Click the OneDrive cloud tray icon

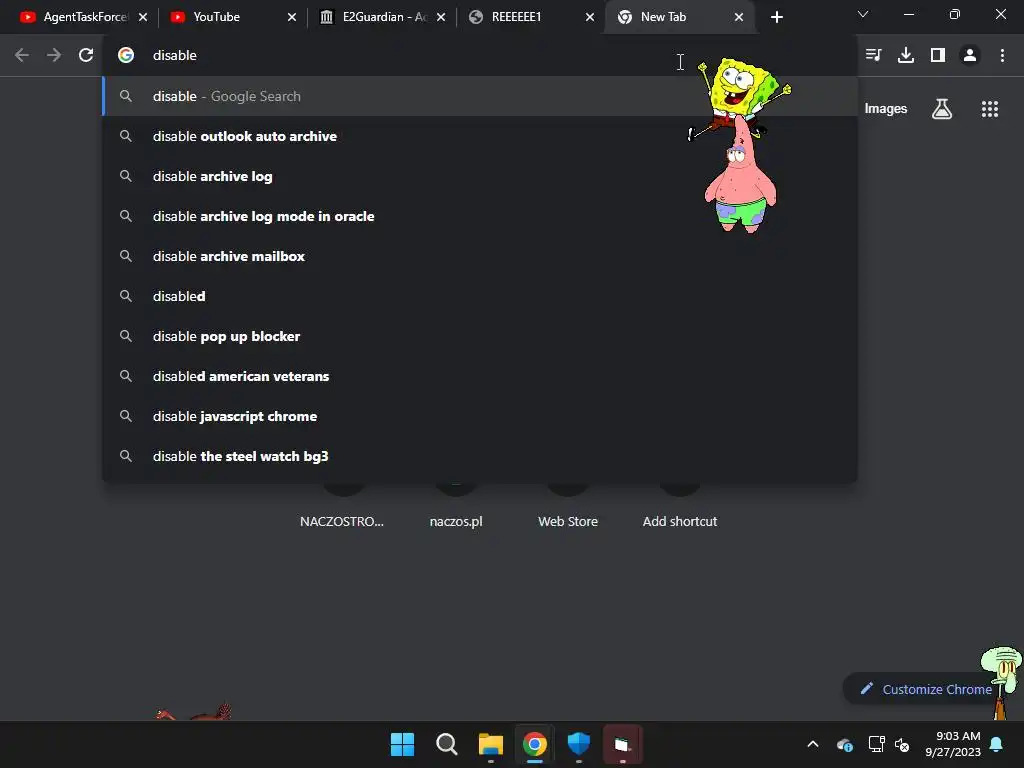pyautogui.click(x=844, y=744)
